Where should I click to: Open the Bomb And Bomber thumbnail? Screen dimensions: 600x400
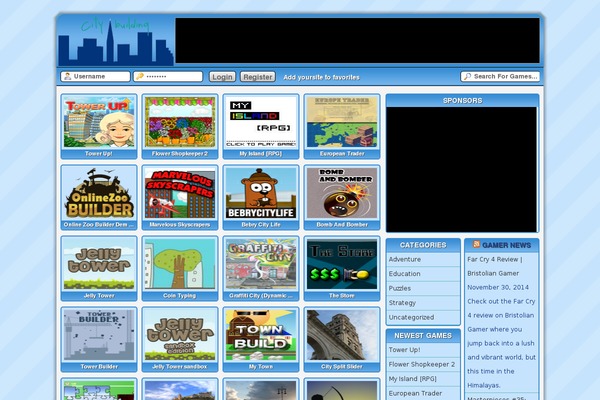click(342, 193)
